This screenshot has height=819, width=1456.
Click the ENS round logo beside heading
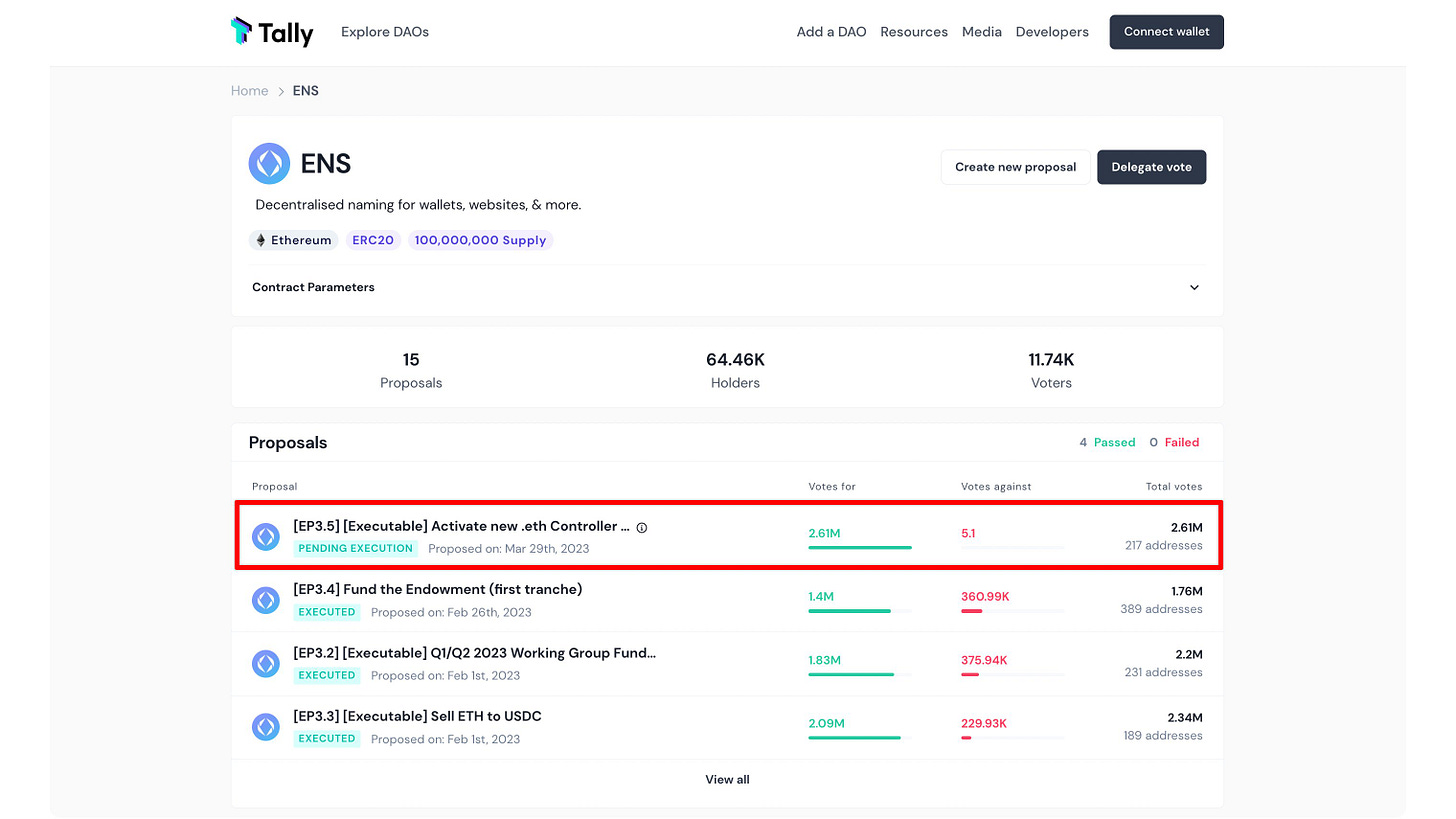269,163
